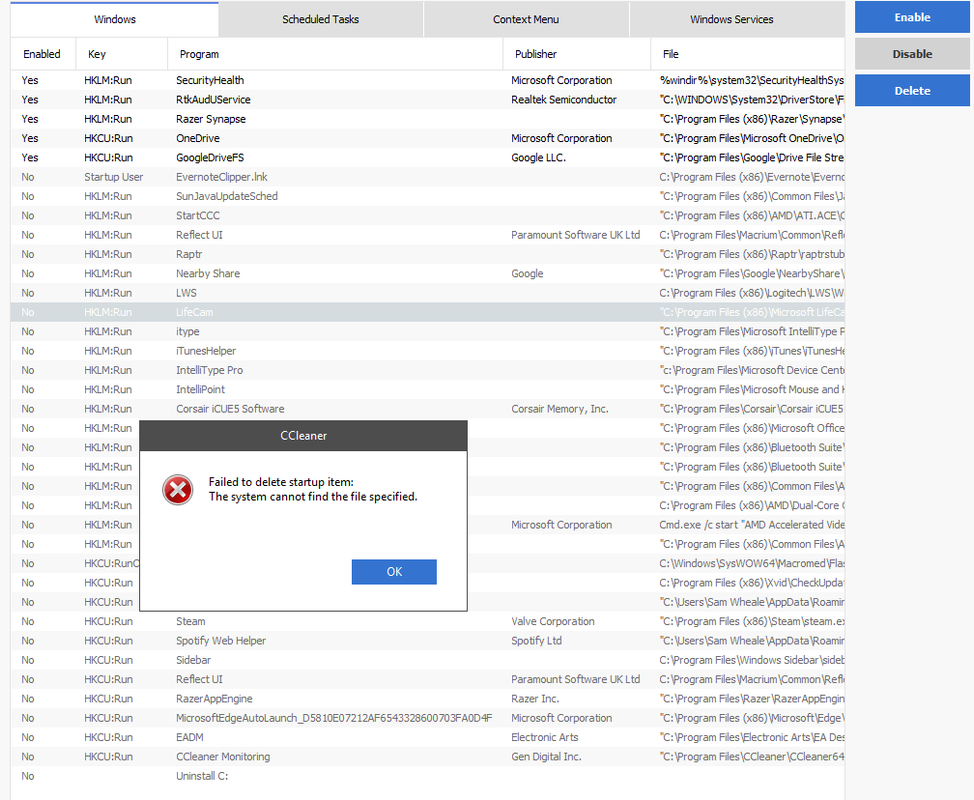Select the Raptr startup item
This screenshot has height=800, width=974.
(x=427, y=254)
